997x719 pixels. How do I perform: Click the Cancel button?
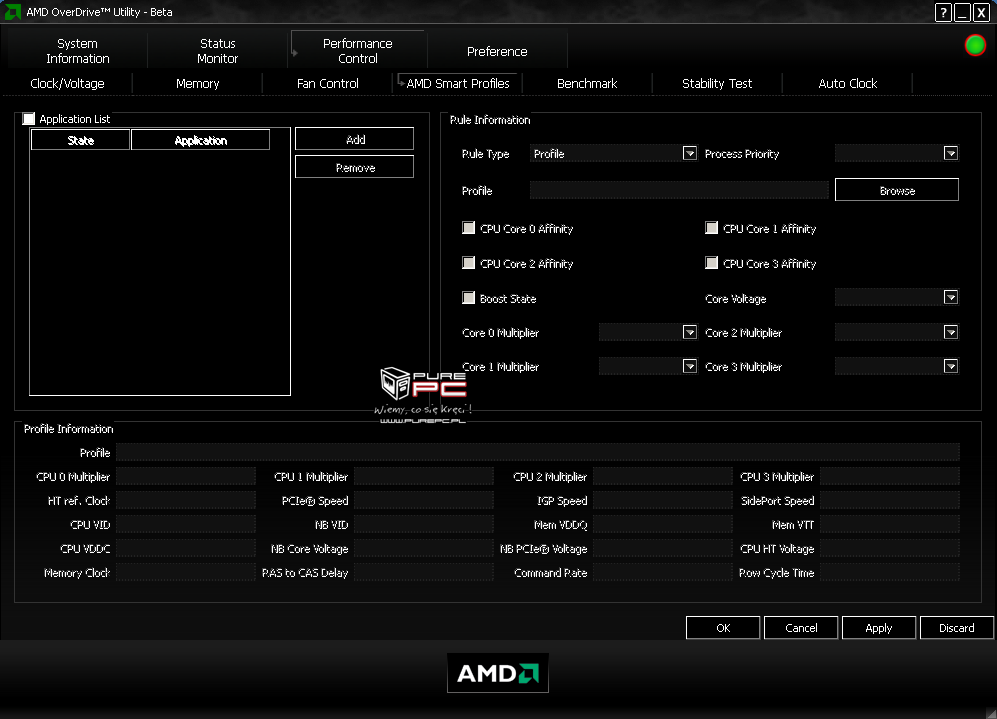(801, 627)
